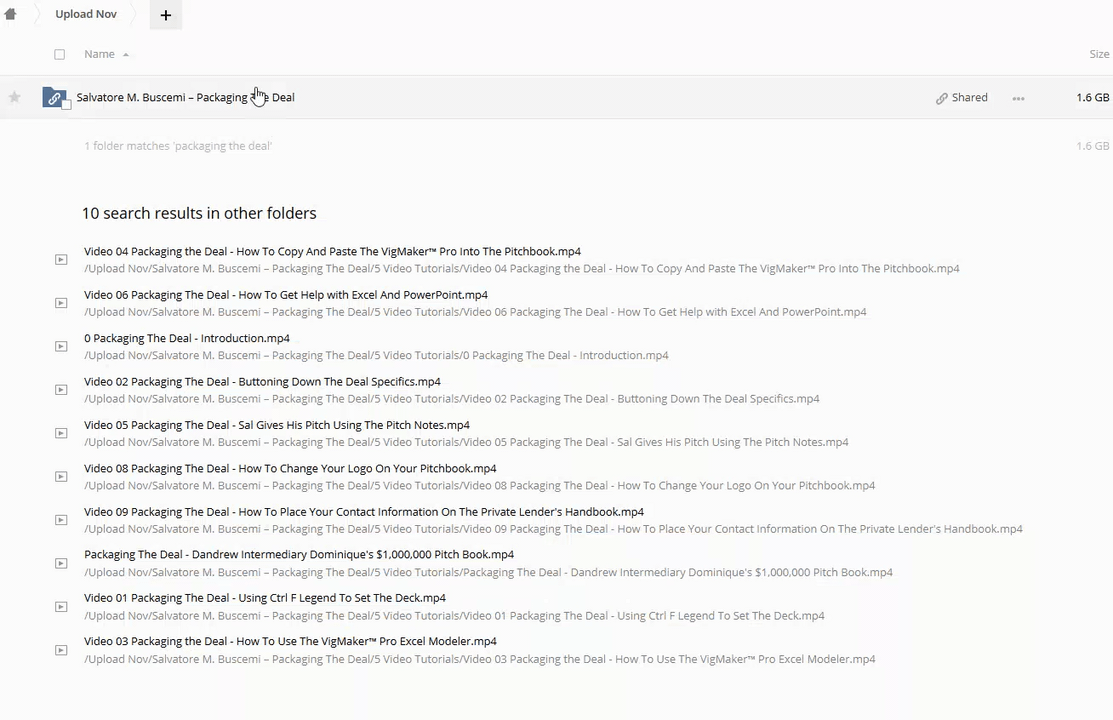Sort by Name column header
The image size is (1113, 720).
(99, 54)
